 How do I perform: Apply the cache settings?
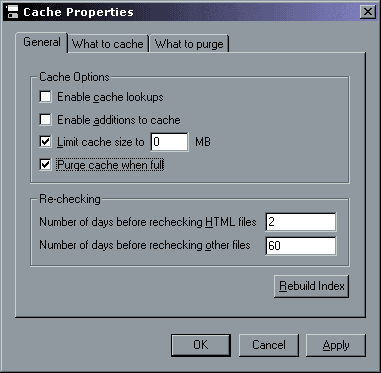(x=336, y=345)
